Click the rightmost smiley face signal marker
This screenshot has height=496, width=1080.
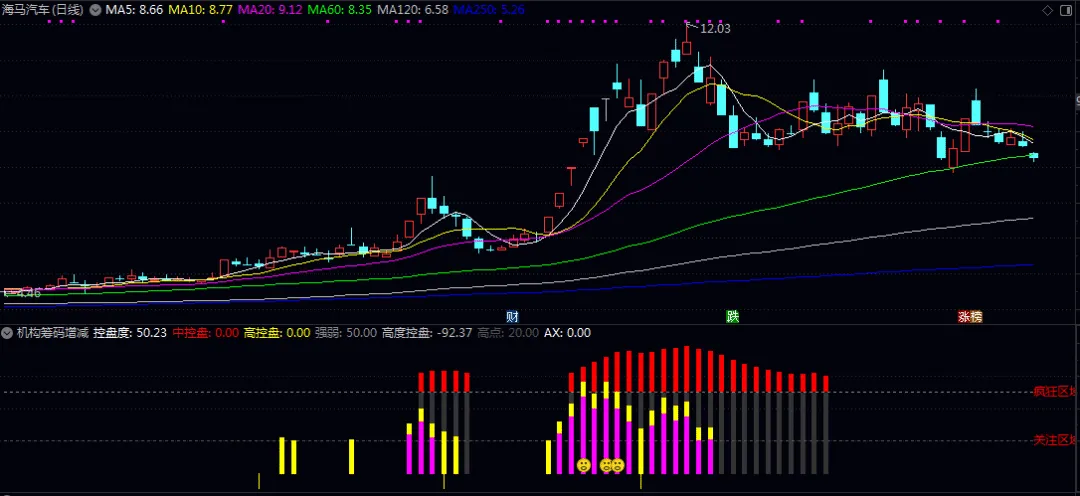(617, 465)
